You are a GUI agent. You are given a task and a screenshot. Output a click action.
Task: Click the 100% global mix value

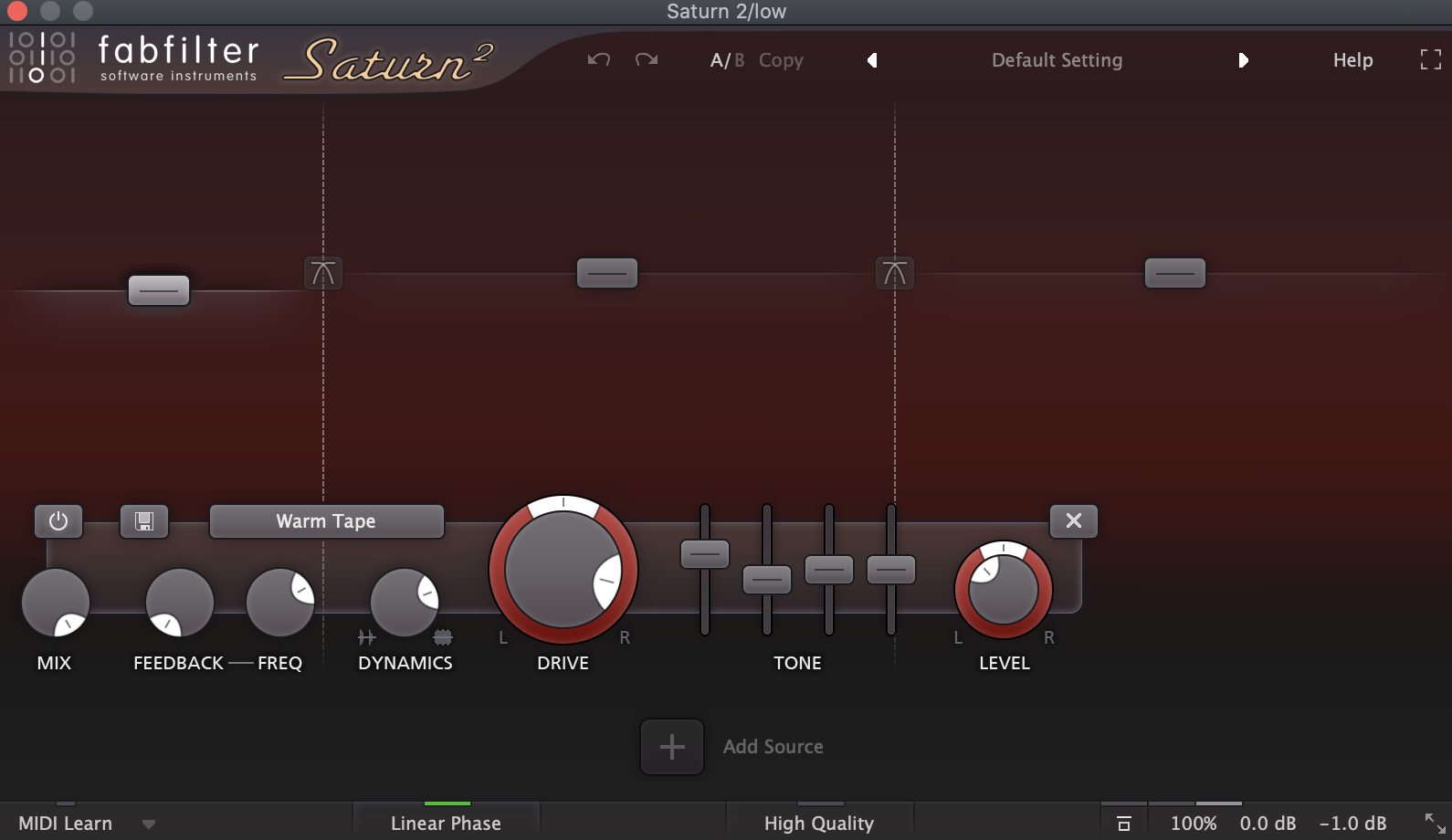pos(1194,824)
